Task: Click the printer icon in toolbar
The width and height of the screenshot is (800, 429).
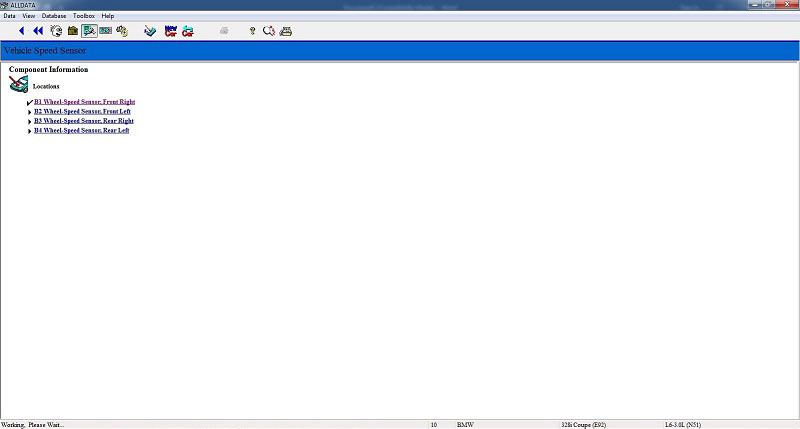Action: coord(286,31)
